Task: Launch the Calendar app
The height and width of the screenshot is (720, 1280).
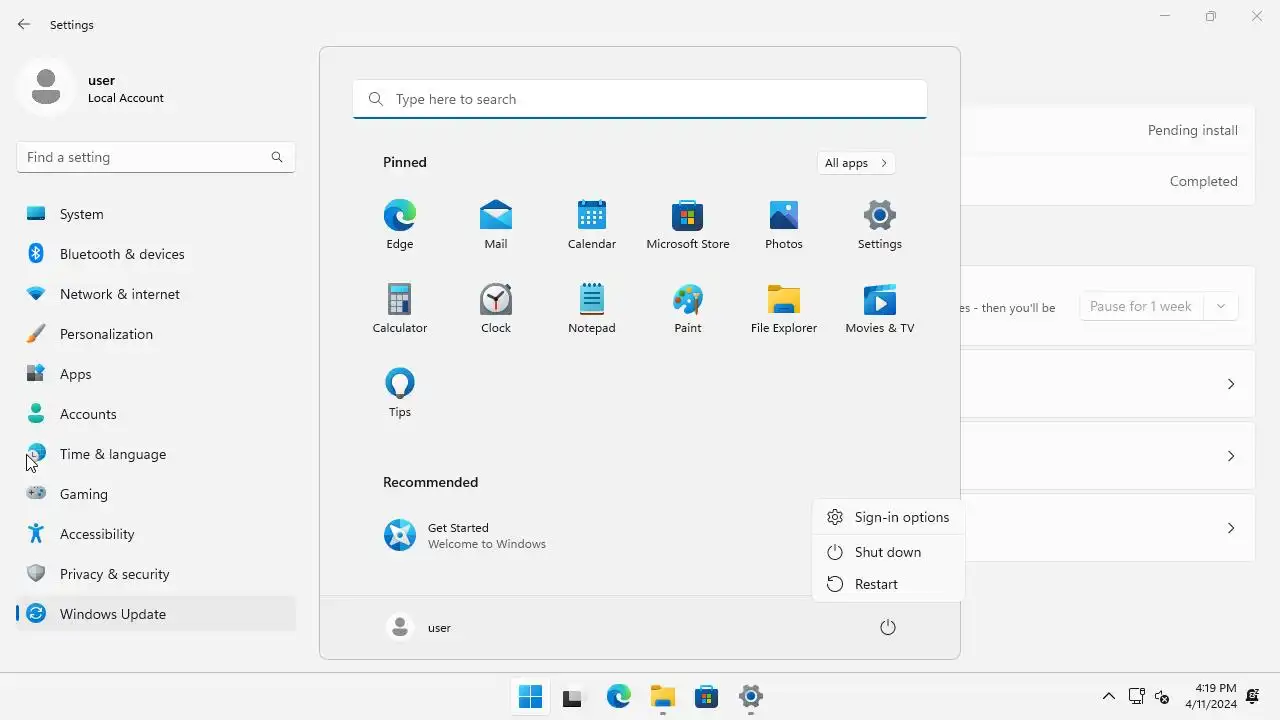Action: pyautogui.click(x=592, y=225)
